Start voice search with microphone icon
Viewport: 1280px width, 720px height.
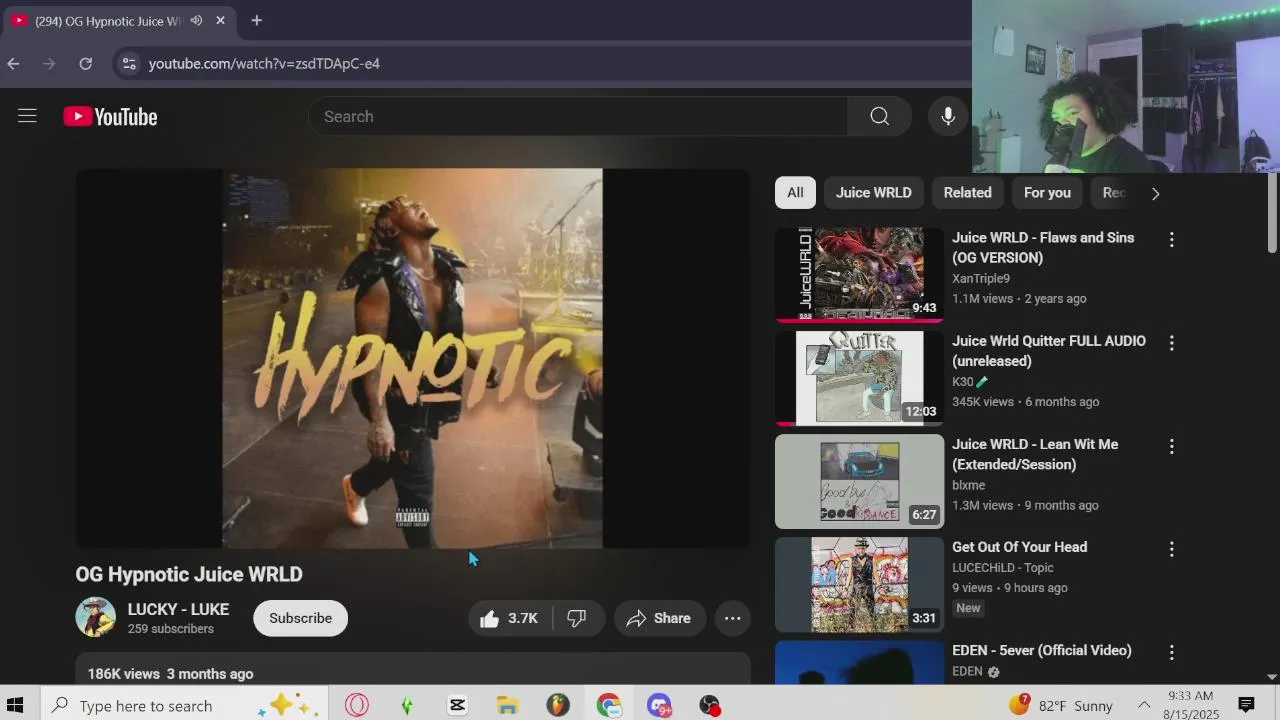point(947,116)
